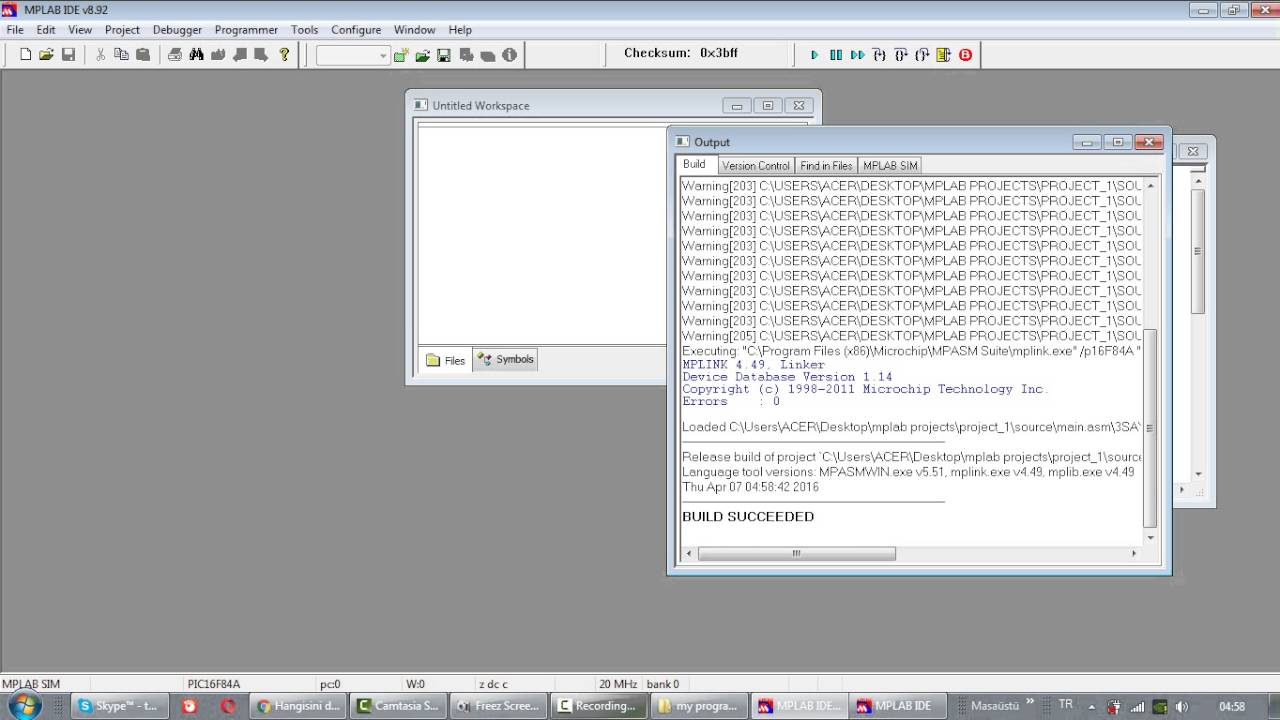
Task: Switch to the Version Control tab
Action: (756, 166)
